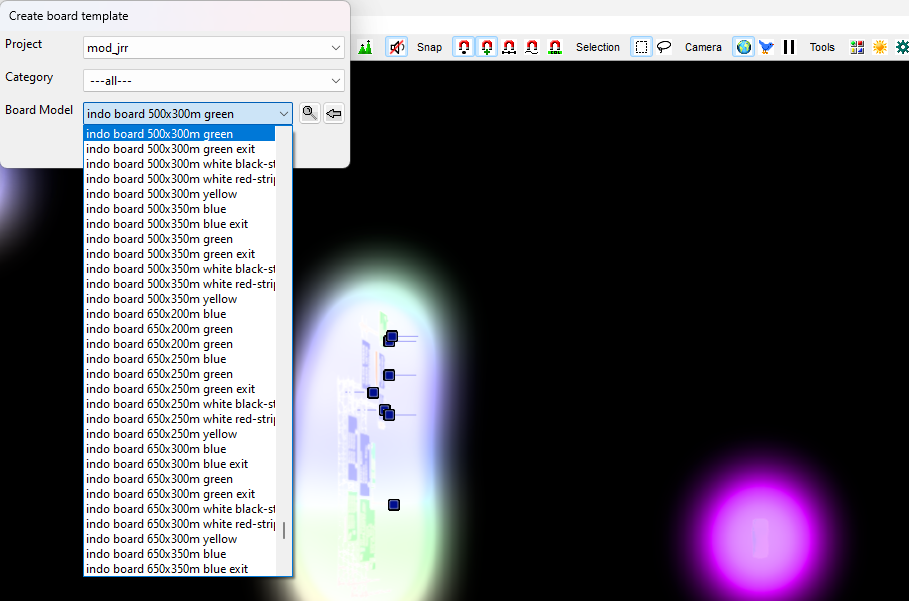909x601 pixels.
Task: Select indo board 650x300m green
Action: point(180,479)
